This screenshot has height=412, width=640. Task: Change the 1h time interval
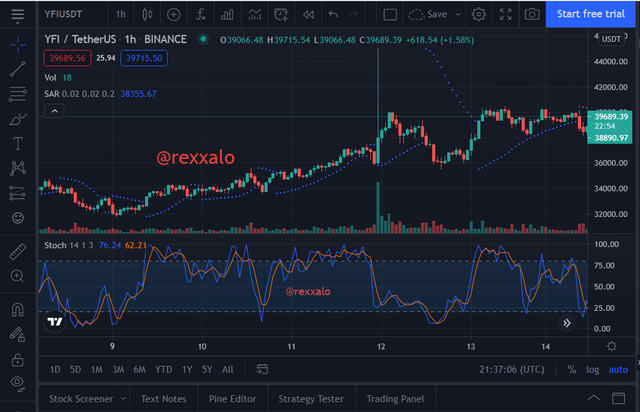pyautogui.click(x=120, y=15)
